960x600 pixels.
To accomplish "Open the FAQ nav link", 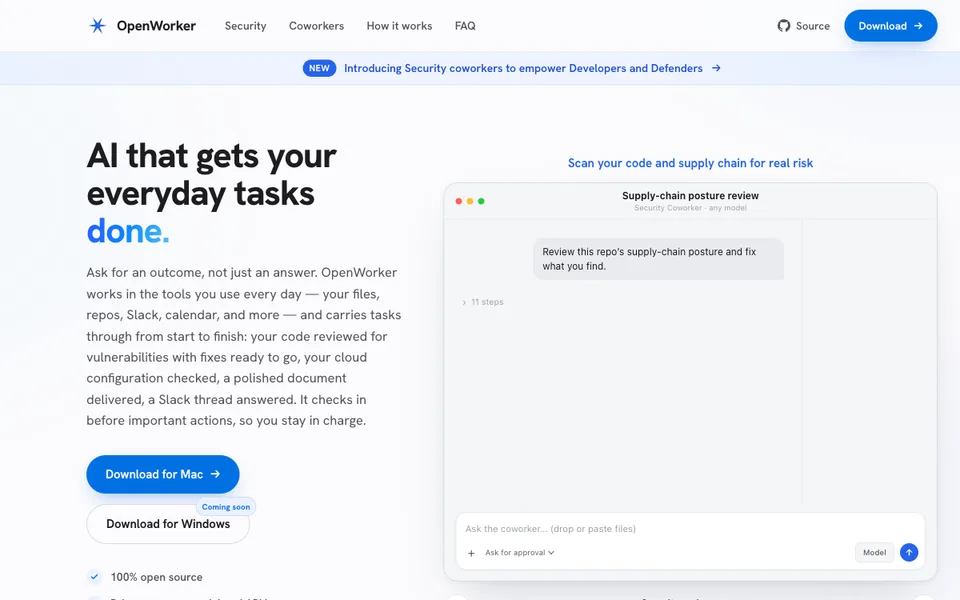I will click(x=465, y=26).
